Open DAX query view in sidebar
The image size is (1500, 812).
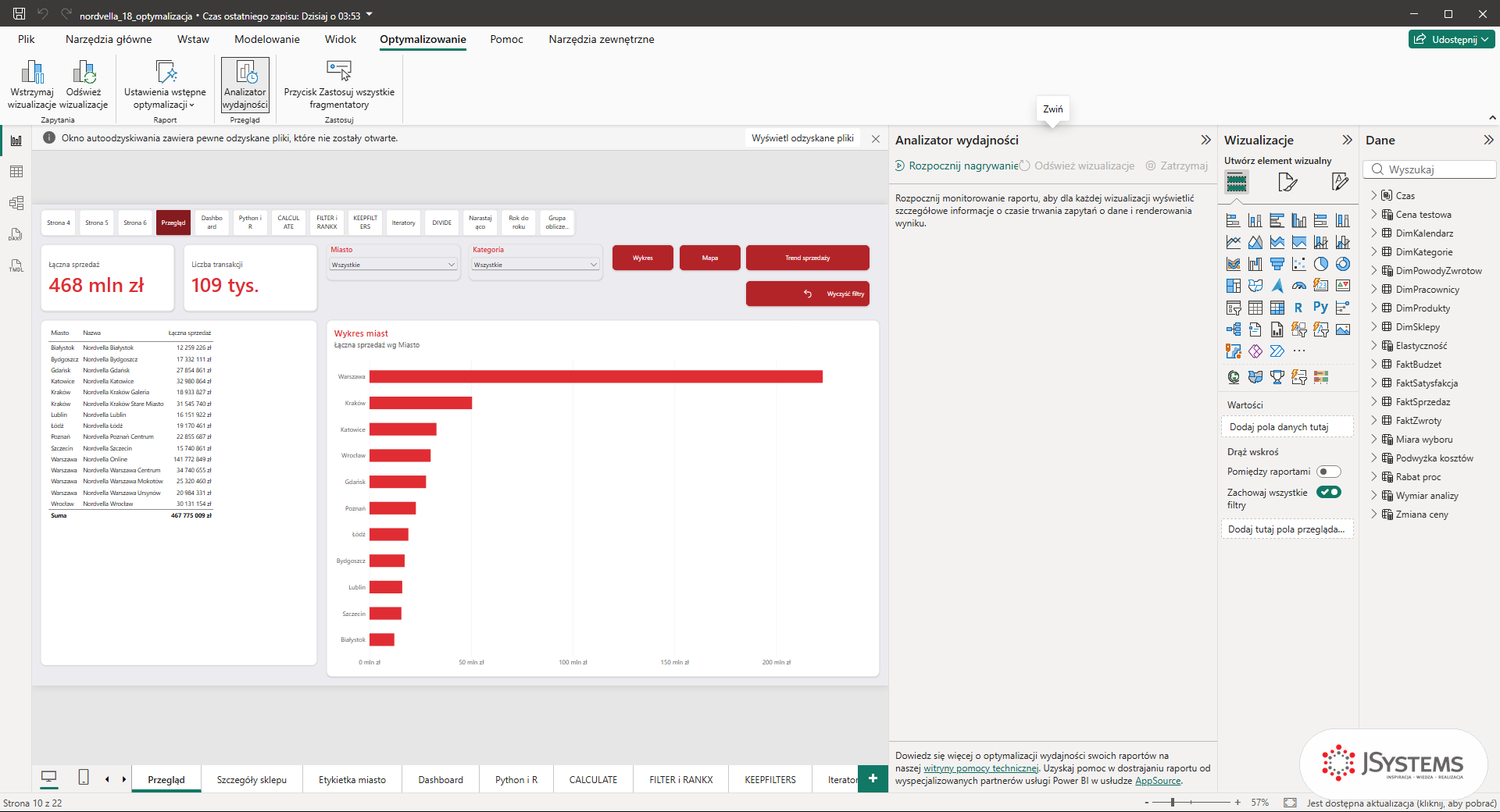(x=16, y=234)
